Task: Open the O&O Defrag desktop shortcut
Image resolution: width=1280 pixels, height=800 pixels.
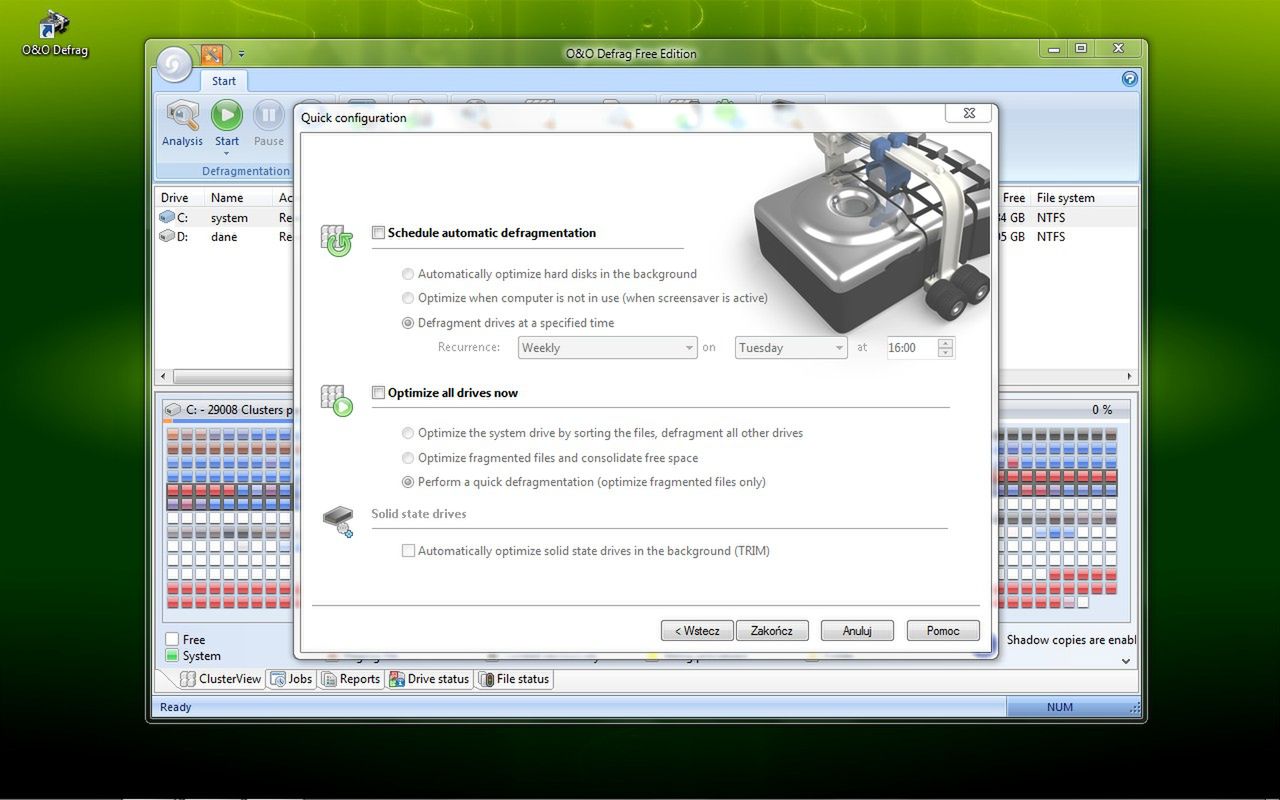Action: click(55, 33)
